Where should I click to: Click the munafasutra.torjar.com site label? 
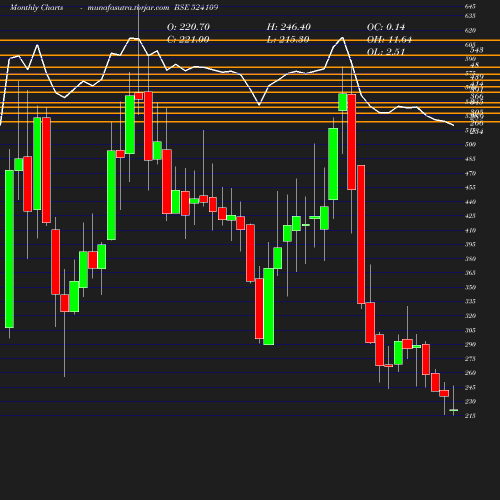128,7
